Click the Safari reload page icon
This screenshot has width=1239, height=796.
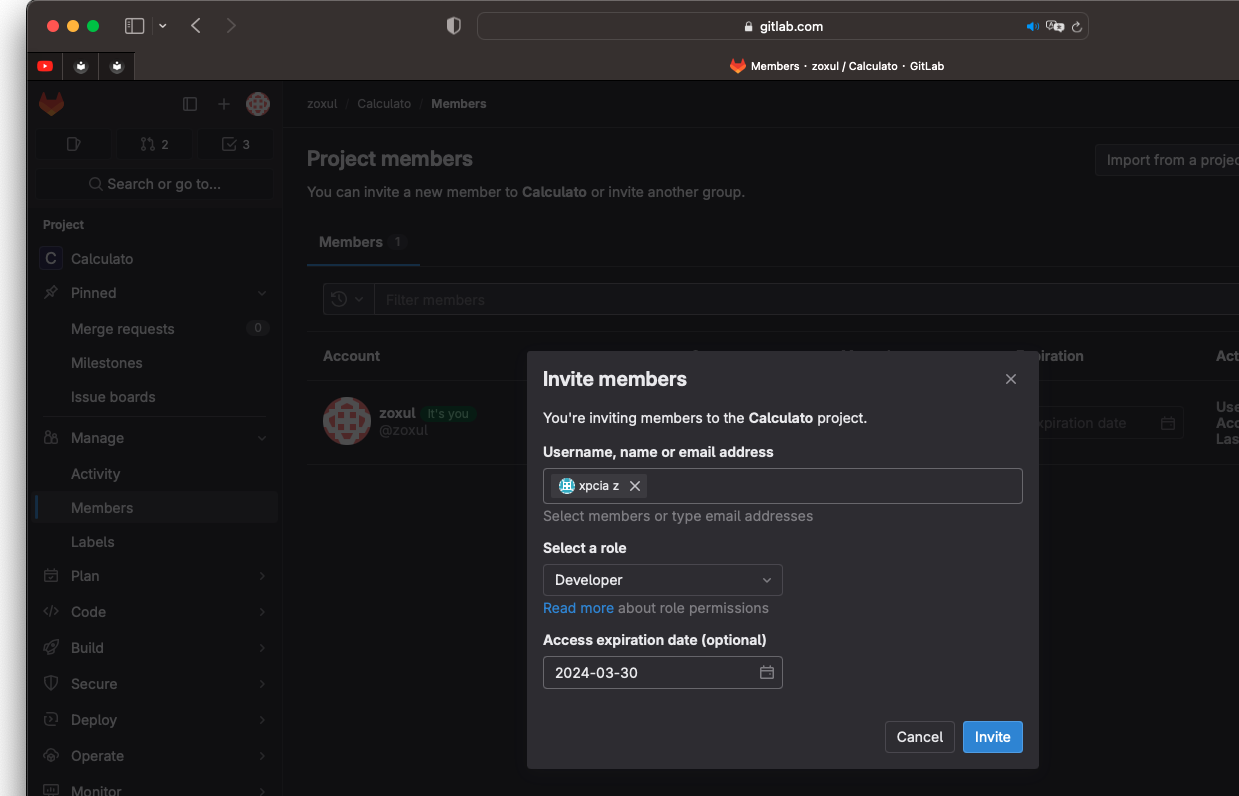click(1077, 27)
